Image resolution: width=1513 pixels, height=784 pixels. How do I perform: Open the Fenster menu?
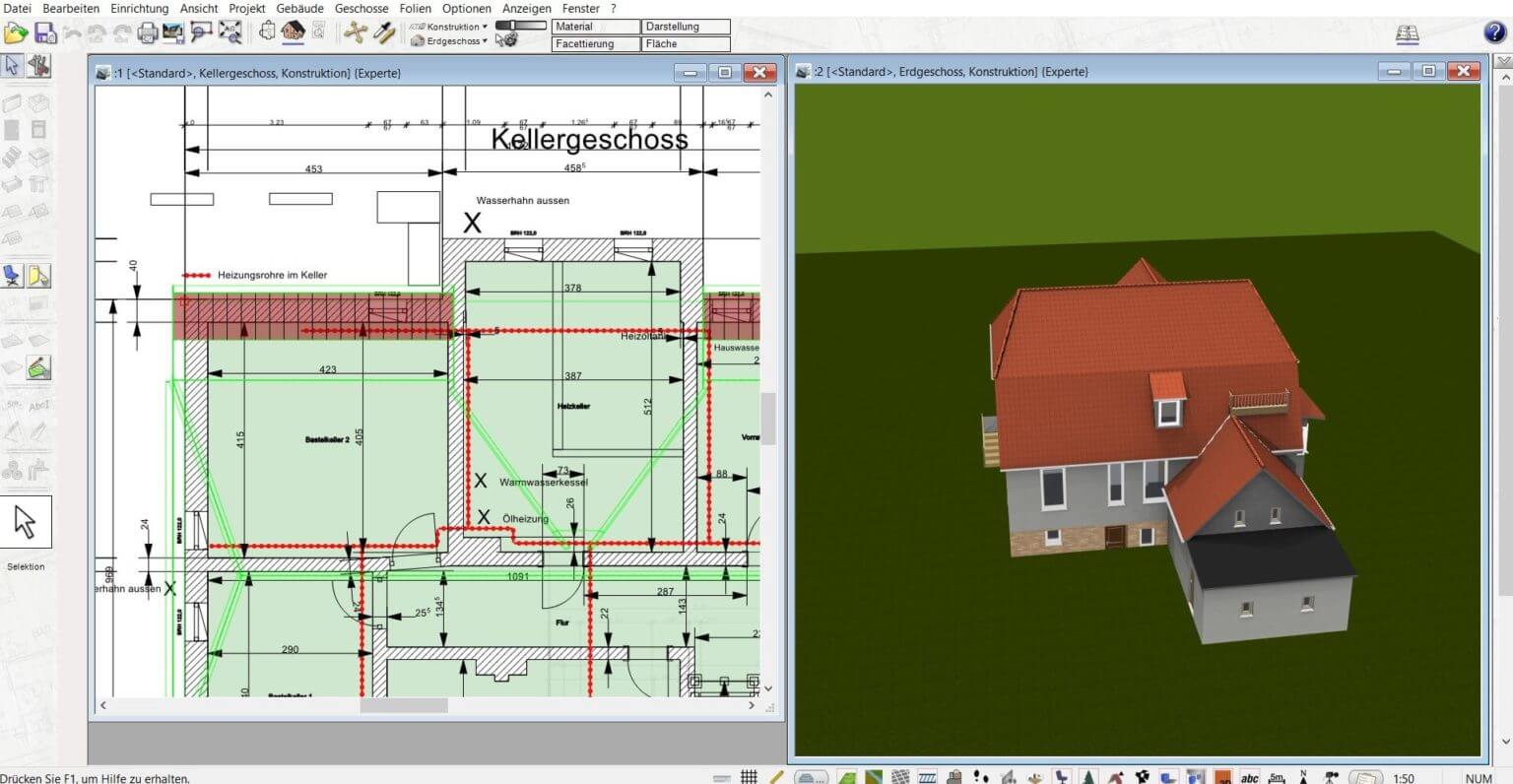pos(581,8)
